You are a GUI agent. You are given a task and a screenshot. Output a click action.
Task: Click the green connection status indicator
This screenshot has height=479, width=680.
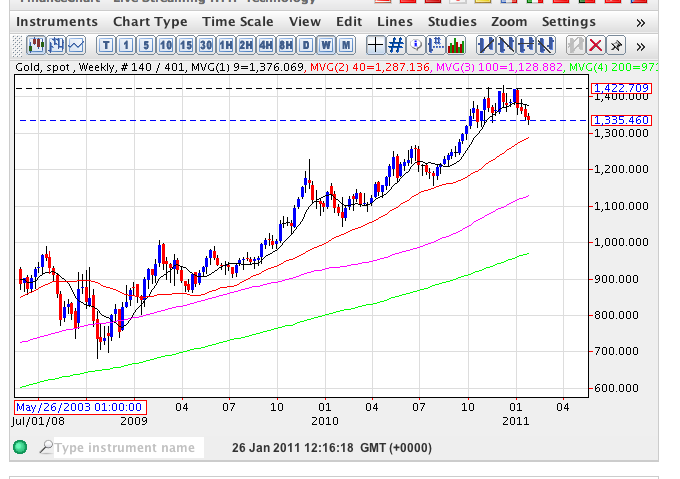[x=20, y=447]
